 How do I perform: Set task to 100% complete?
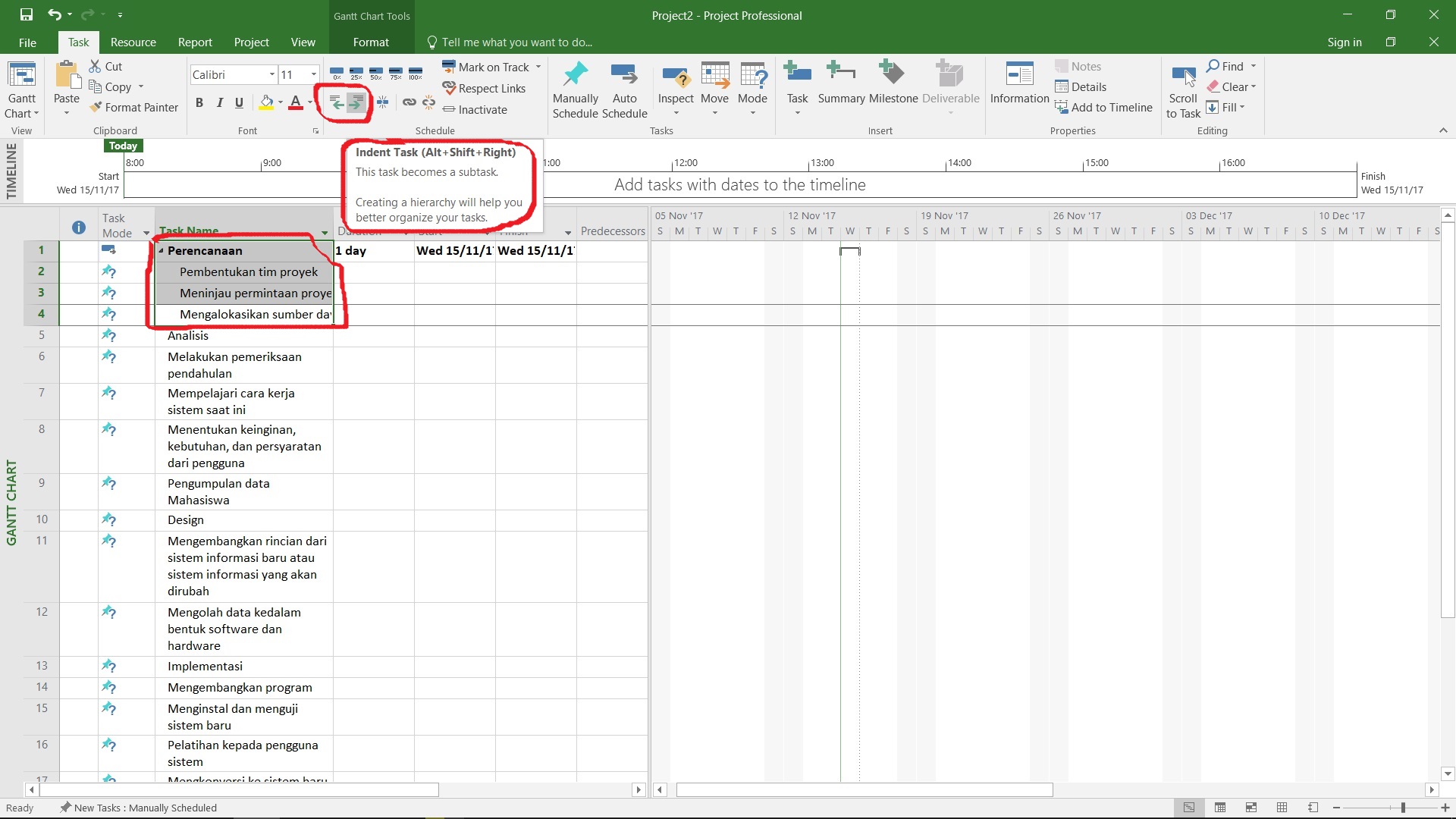pyautogui.click(x=416, y=73)
